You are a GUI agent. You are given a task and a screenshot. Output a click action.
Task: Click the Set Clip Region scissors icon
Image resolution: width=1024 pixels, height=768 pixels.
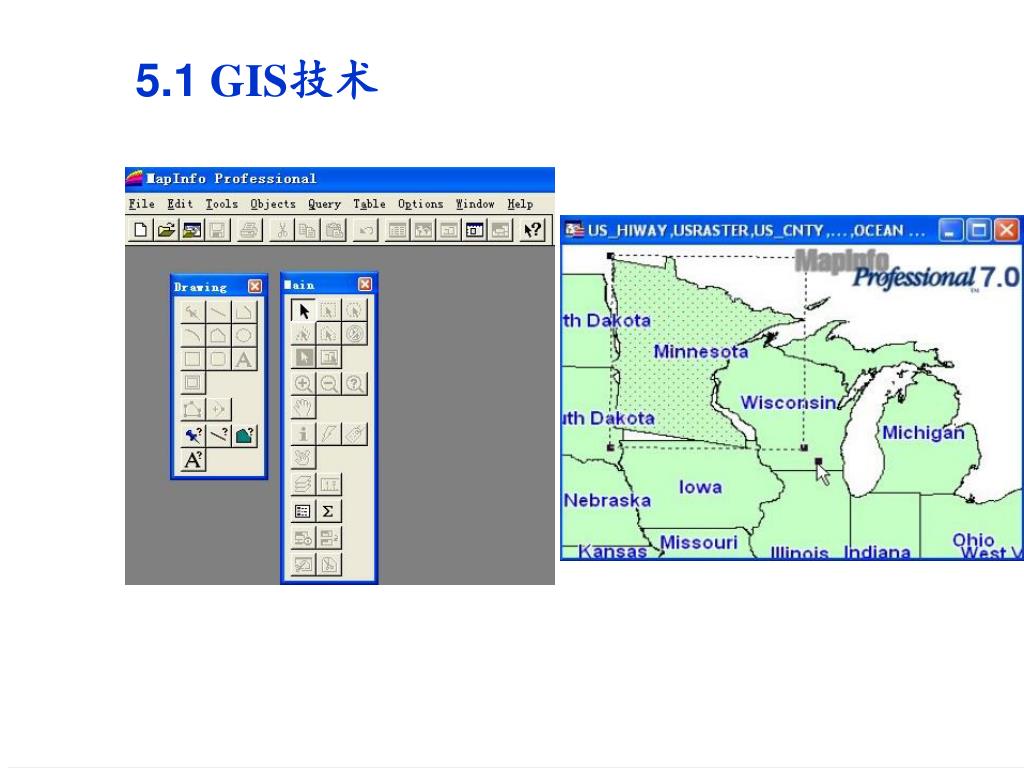pos(328,564)
